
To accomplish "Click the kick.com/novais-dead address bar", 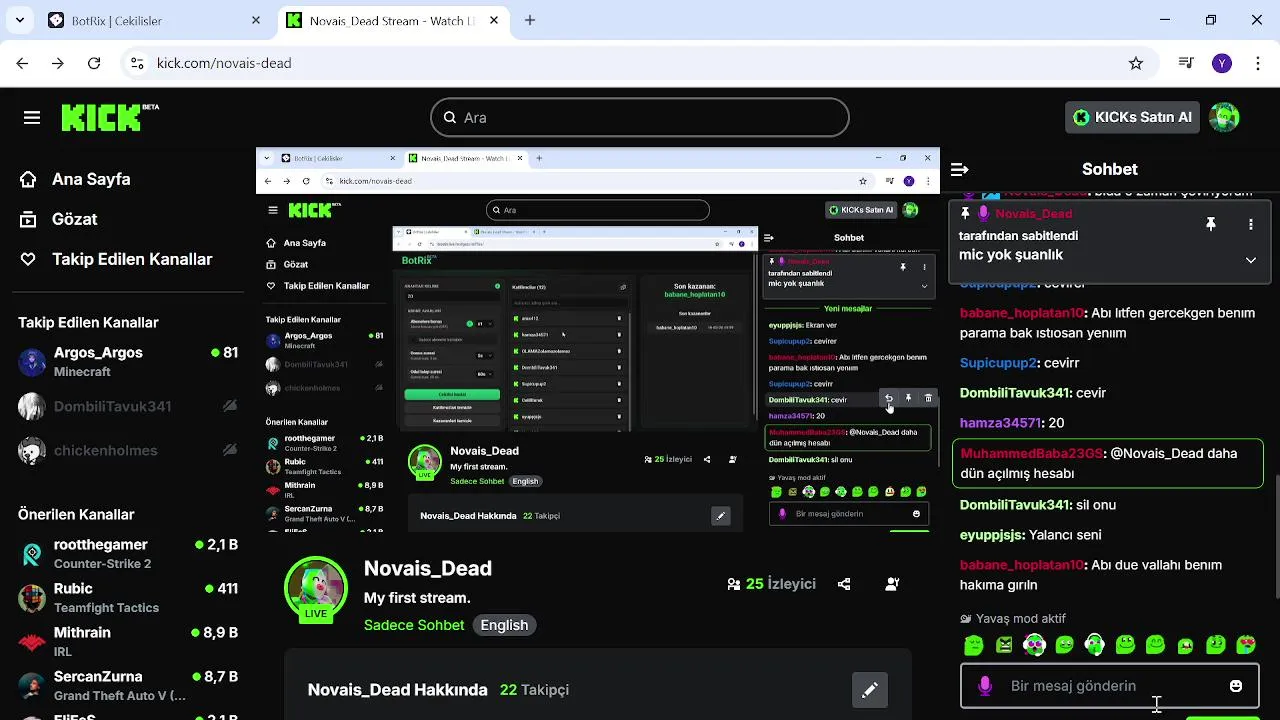I will tap(638, 63).
